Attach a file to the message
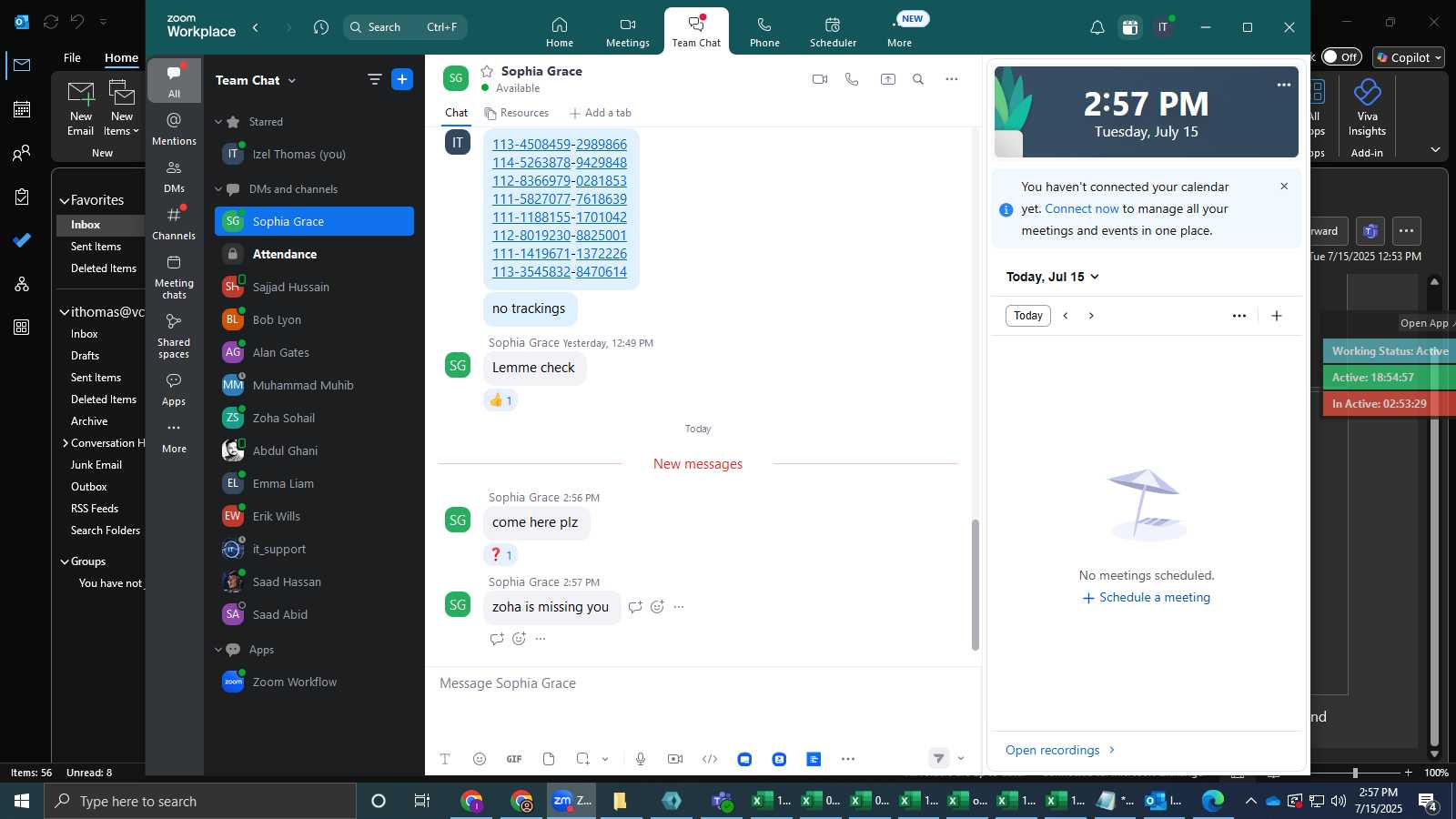This screenshot has height=819, width=1456. click(x=549, y=759)
